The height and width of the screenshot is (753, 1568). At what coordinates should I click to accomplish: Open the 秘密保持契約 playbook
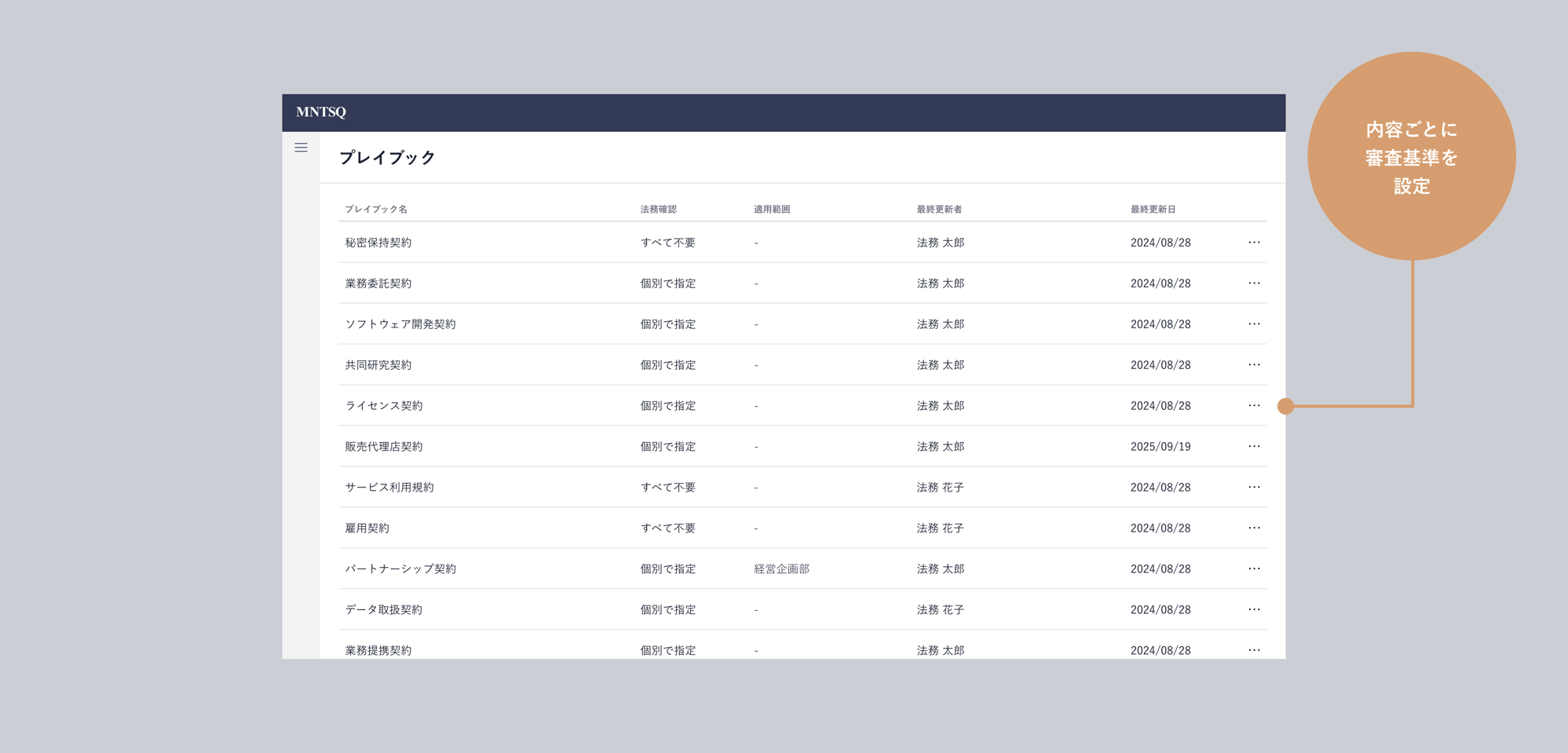378,243
